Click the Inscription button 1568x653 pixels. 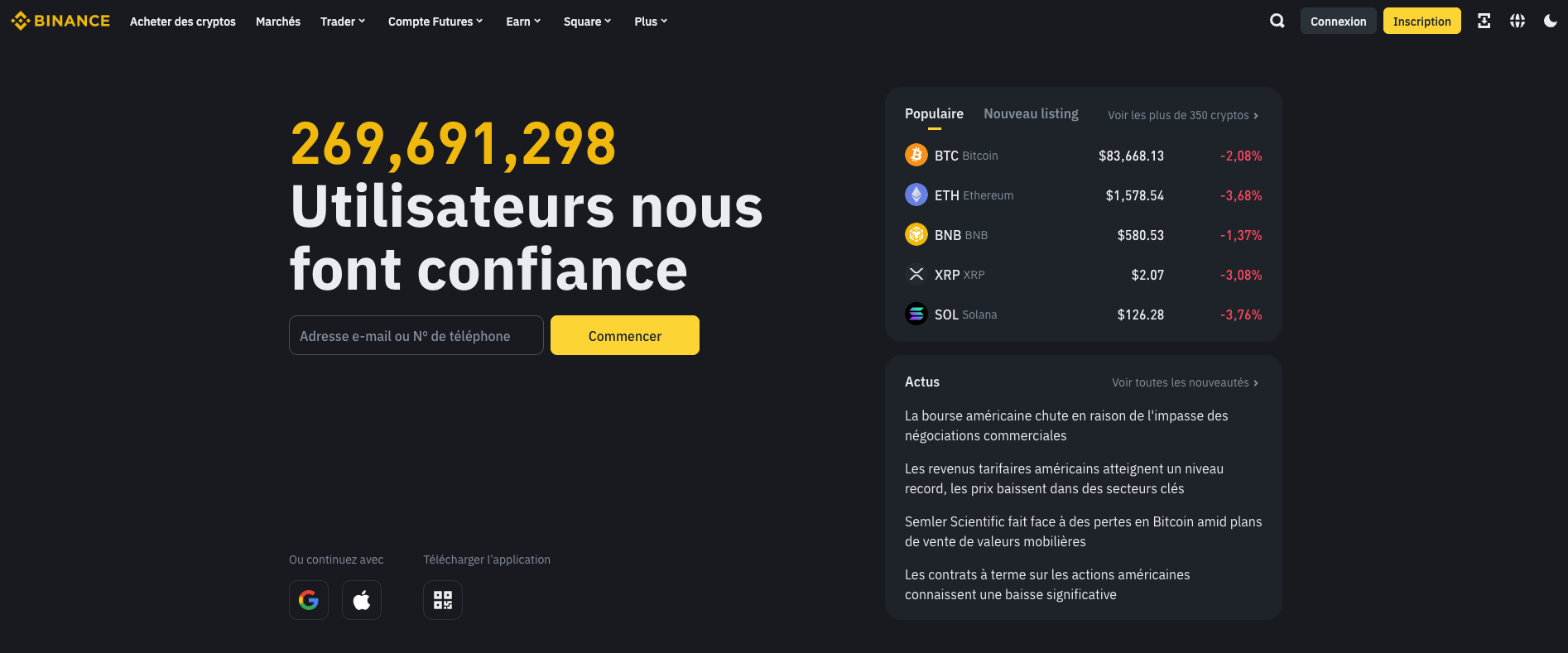(1421, 21)
